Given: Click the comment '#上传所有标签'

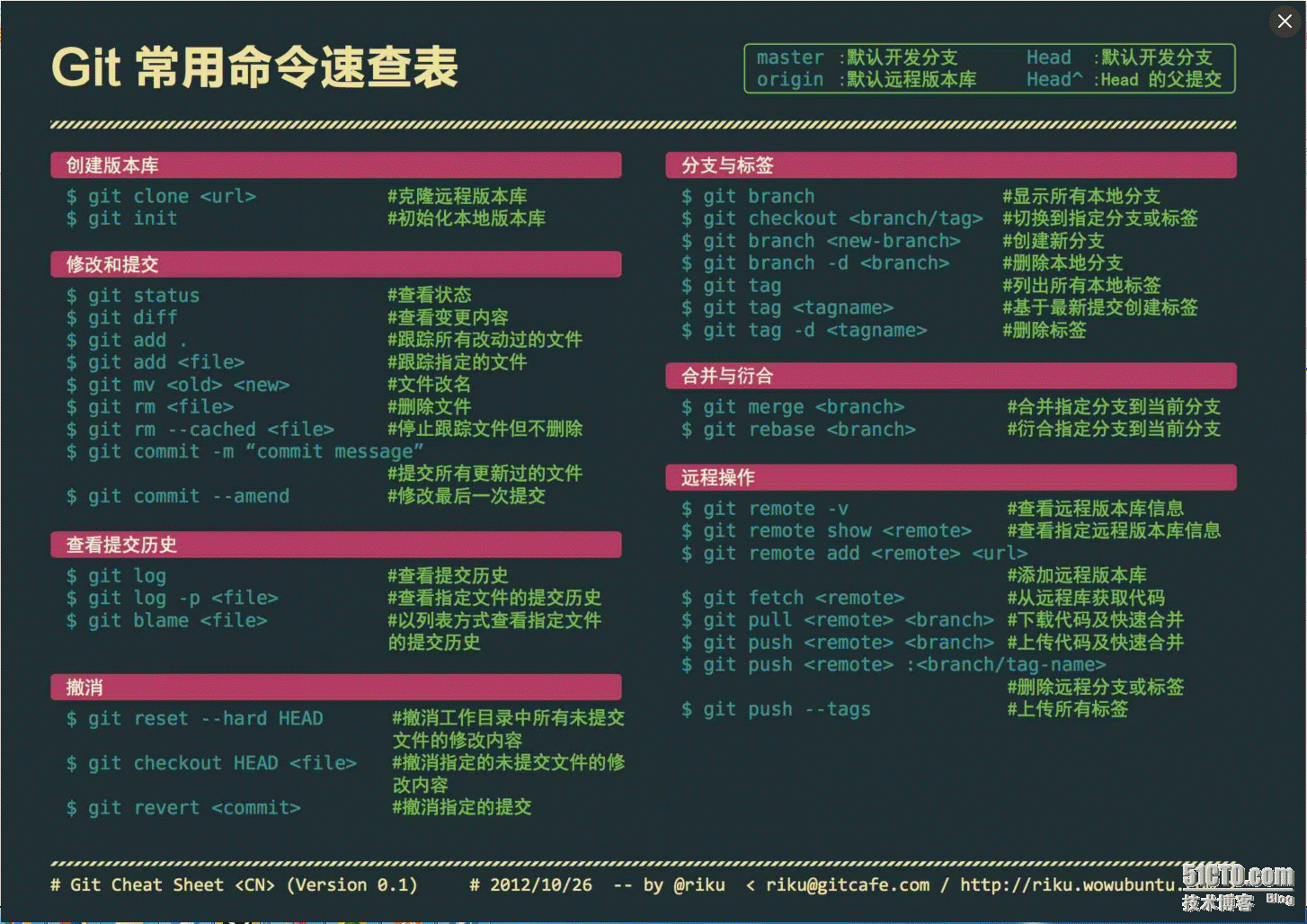Looking at the screenshot, I should 1068,709.
